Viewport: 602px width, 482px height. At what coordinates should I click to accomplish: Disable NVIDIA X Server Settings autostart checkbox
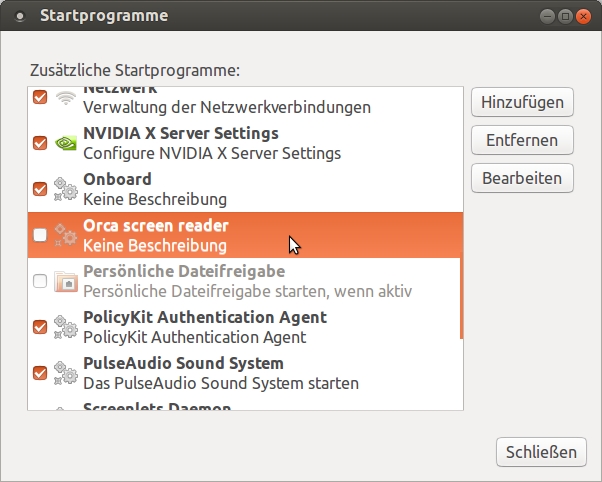(40, 143)
